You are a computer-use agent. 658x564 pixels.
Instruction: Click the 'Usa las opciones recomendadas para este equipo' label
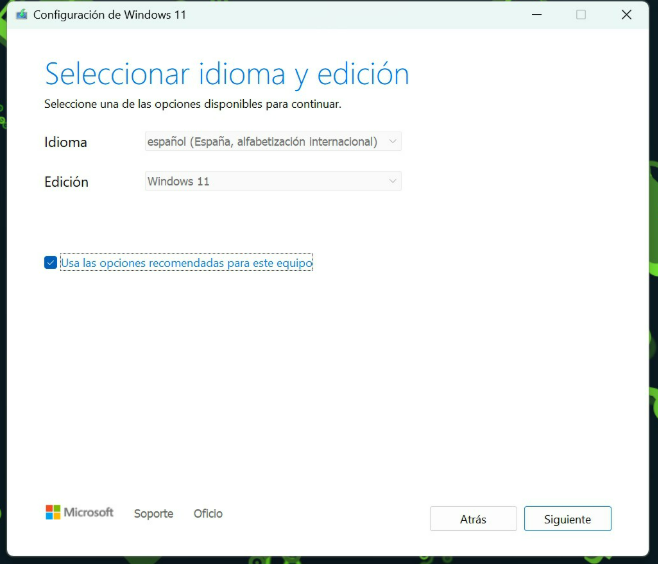(186, 263)
